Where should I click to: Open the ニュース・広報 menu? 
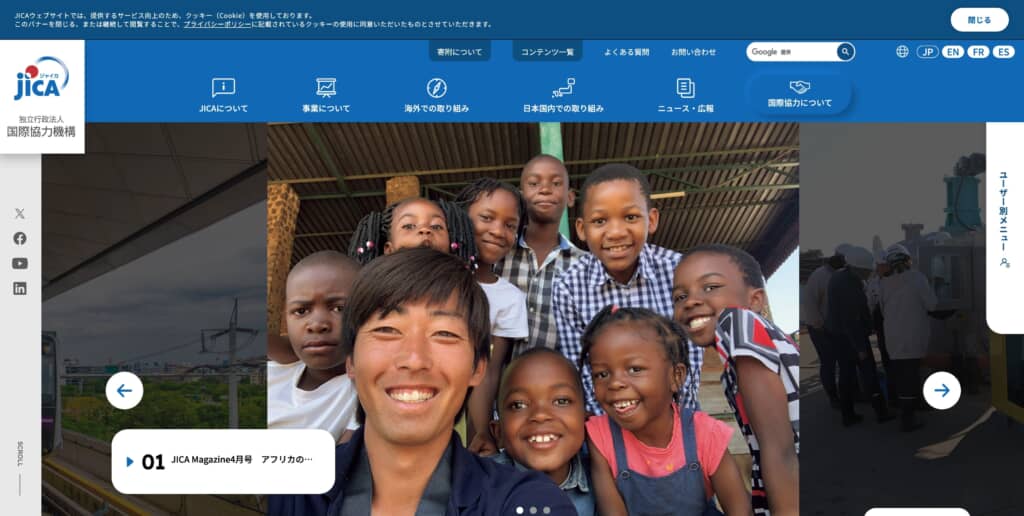pos(685,95)
